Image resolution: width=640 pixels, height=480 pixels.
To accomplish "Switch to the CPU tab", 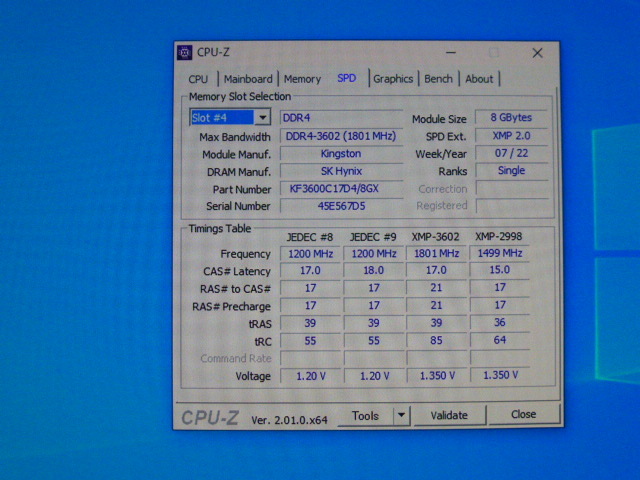I will (x=198, y=79).
